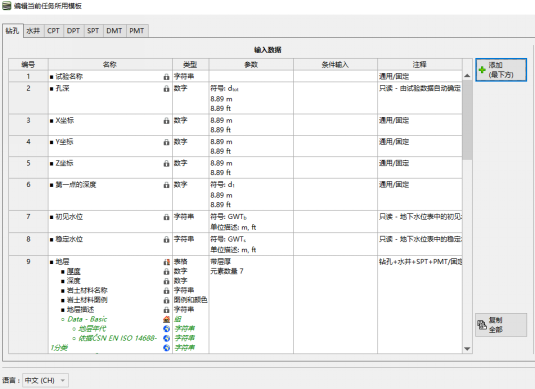Open the 语言 language dropdown
The image size is (535, 389).
[45, 380]
